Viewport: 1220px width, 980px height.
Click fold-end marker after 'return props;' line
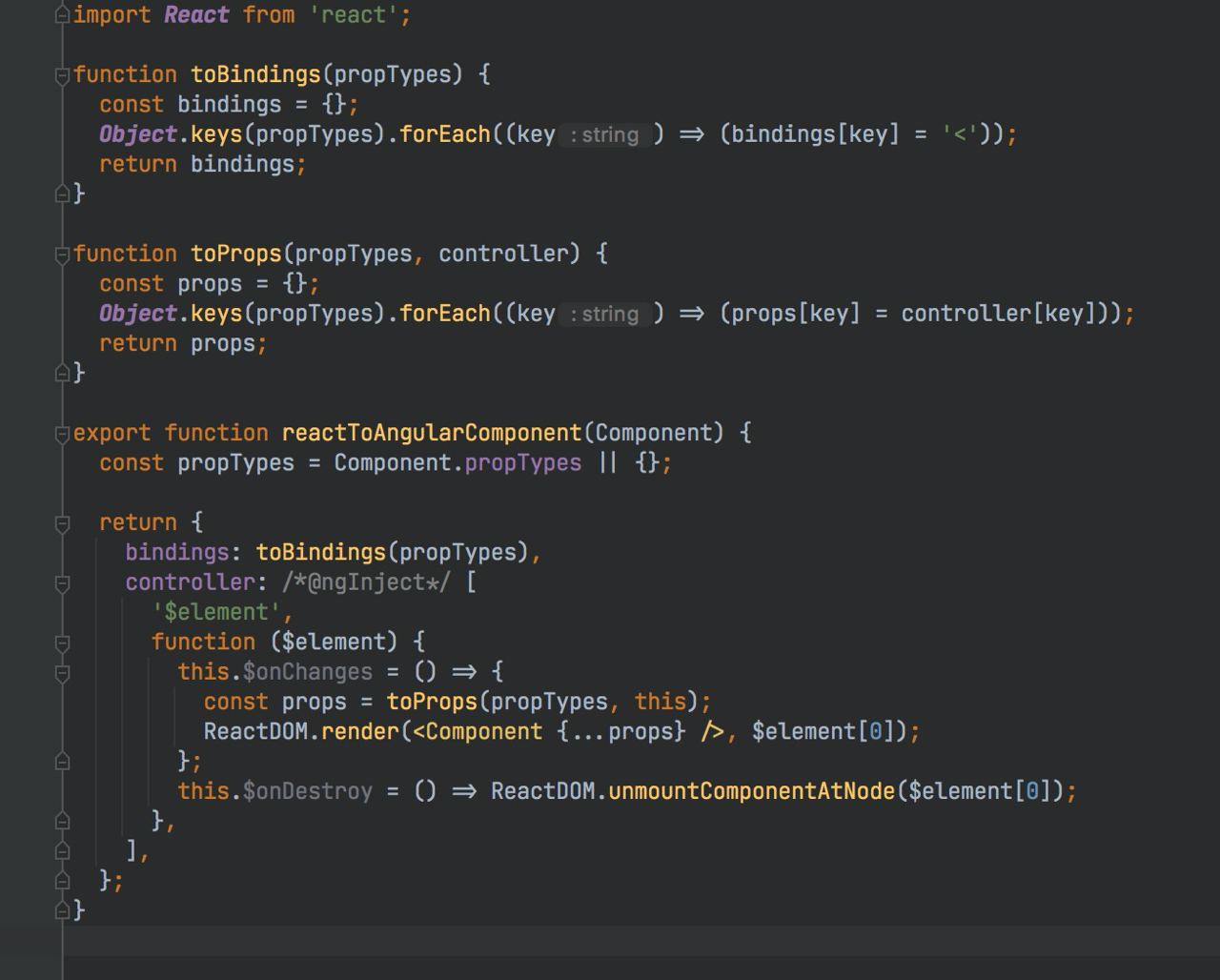click(x=62, y=373)
